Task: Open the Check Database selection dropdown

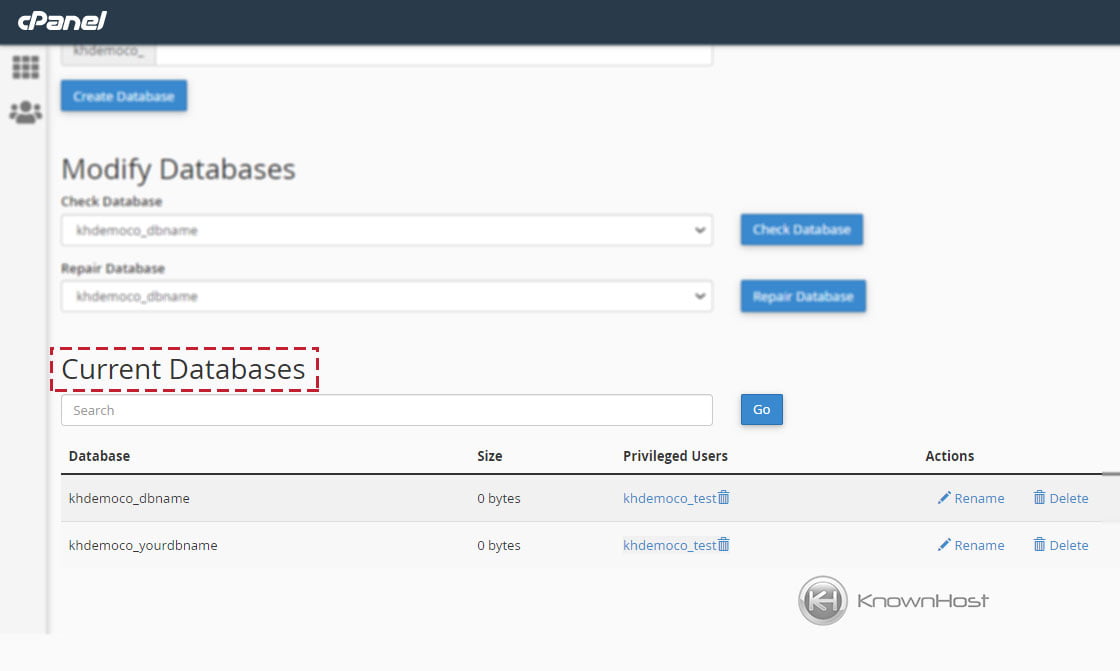Action: point(387,229)
